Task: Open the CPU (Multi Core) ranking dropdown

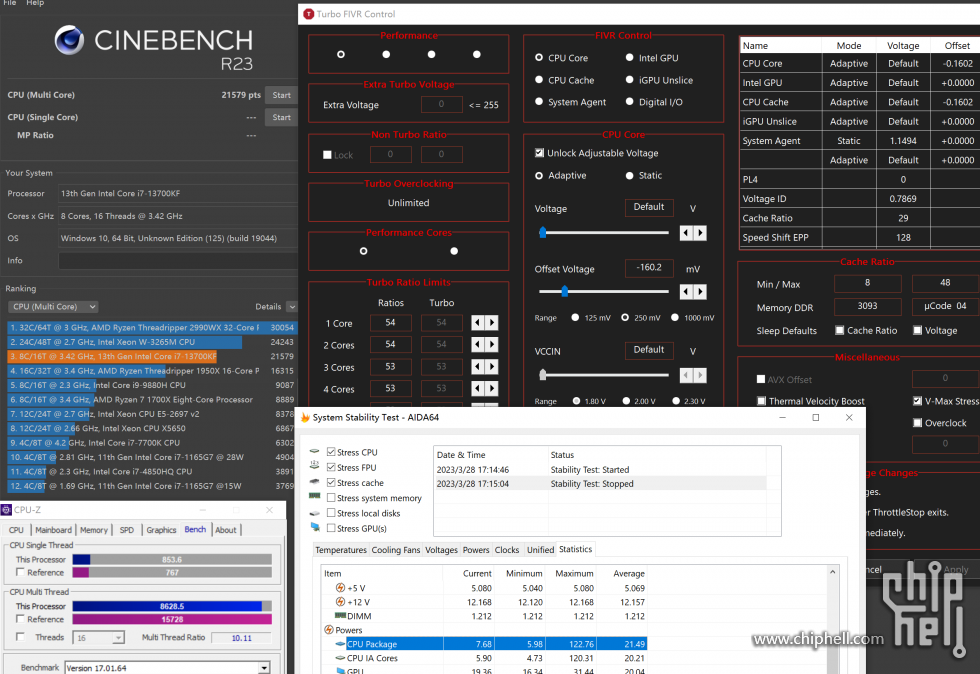Action: pyautogui.click(x=53, y=306)
